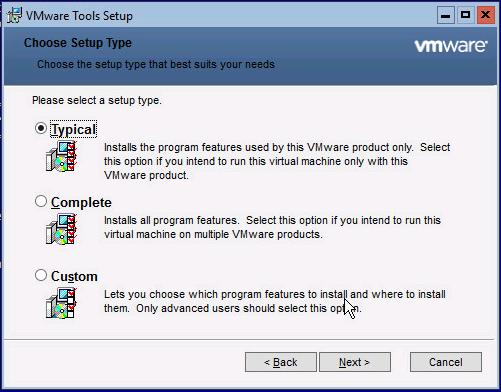501x392 pixels.
Task: Click the Typical option description paragraph
Action: pos(277,161)
